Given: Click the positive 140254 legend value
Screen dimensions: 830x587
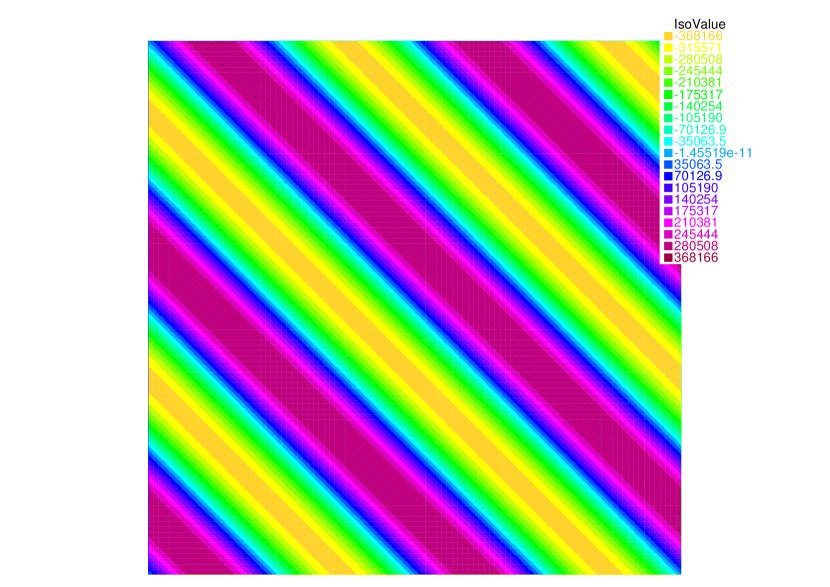Looking at the screenshot, I should pyautogui.click(x=696, y=200).
